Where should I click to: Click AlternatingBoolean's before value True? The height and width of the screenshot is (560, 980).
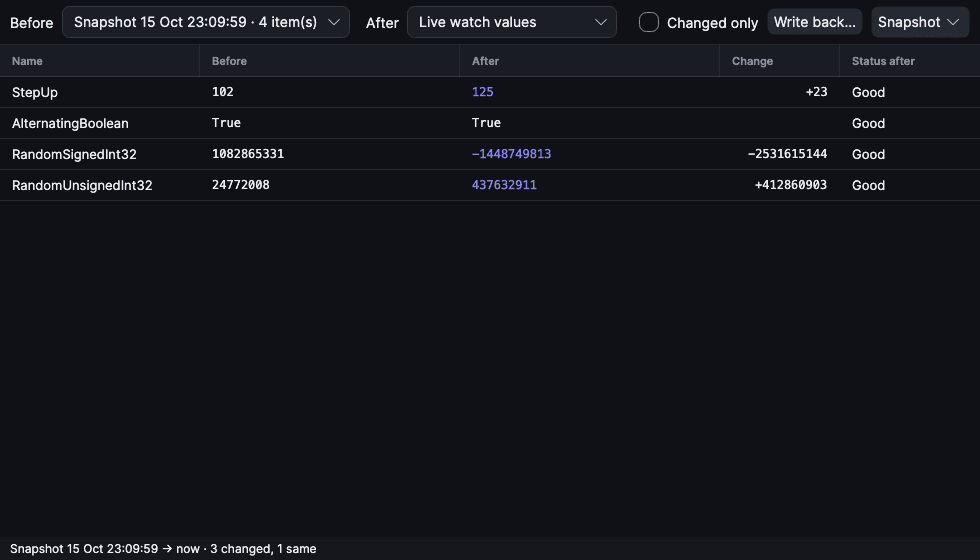226,123
